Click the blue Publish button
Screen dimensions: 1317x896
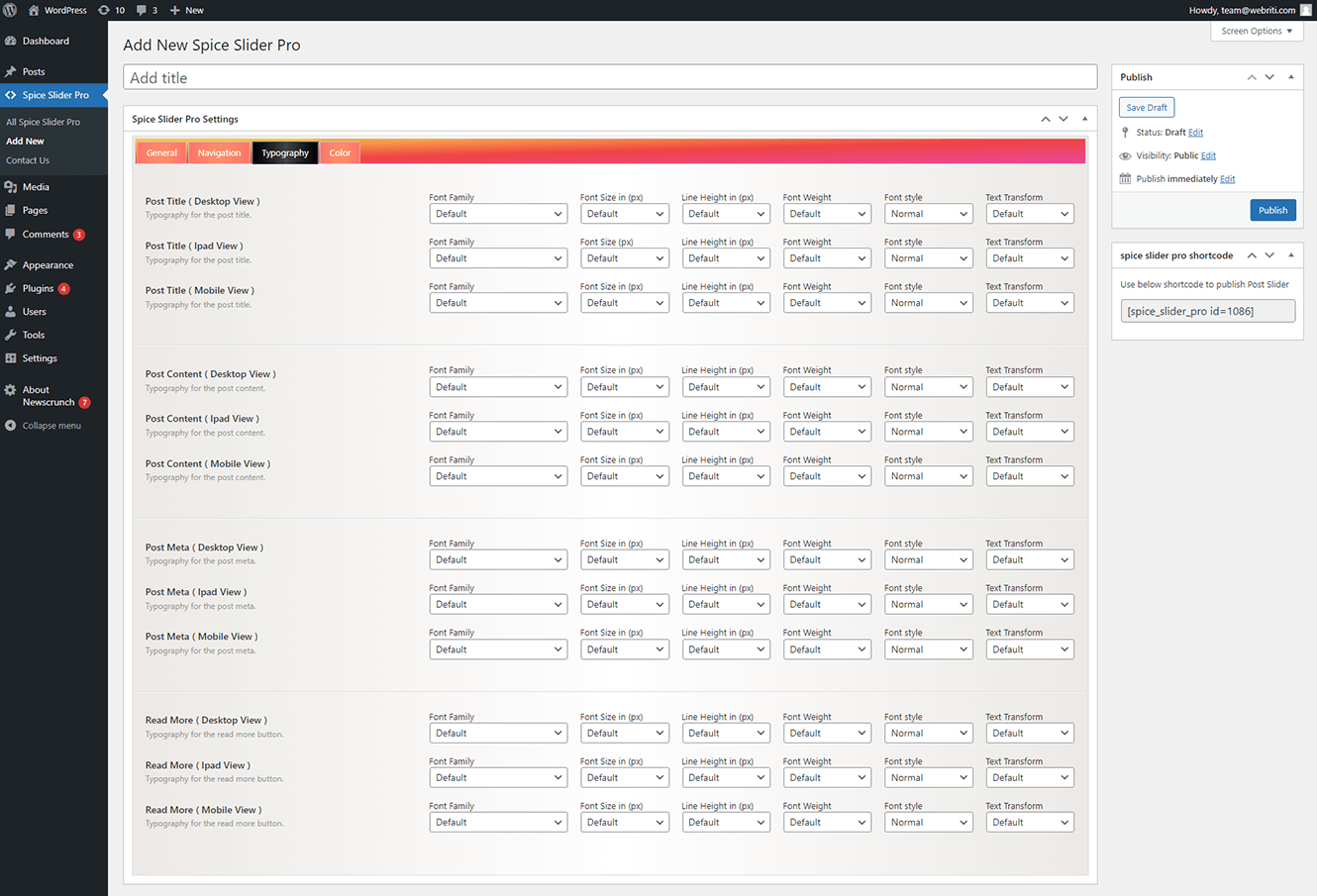tap(1272, 210)
